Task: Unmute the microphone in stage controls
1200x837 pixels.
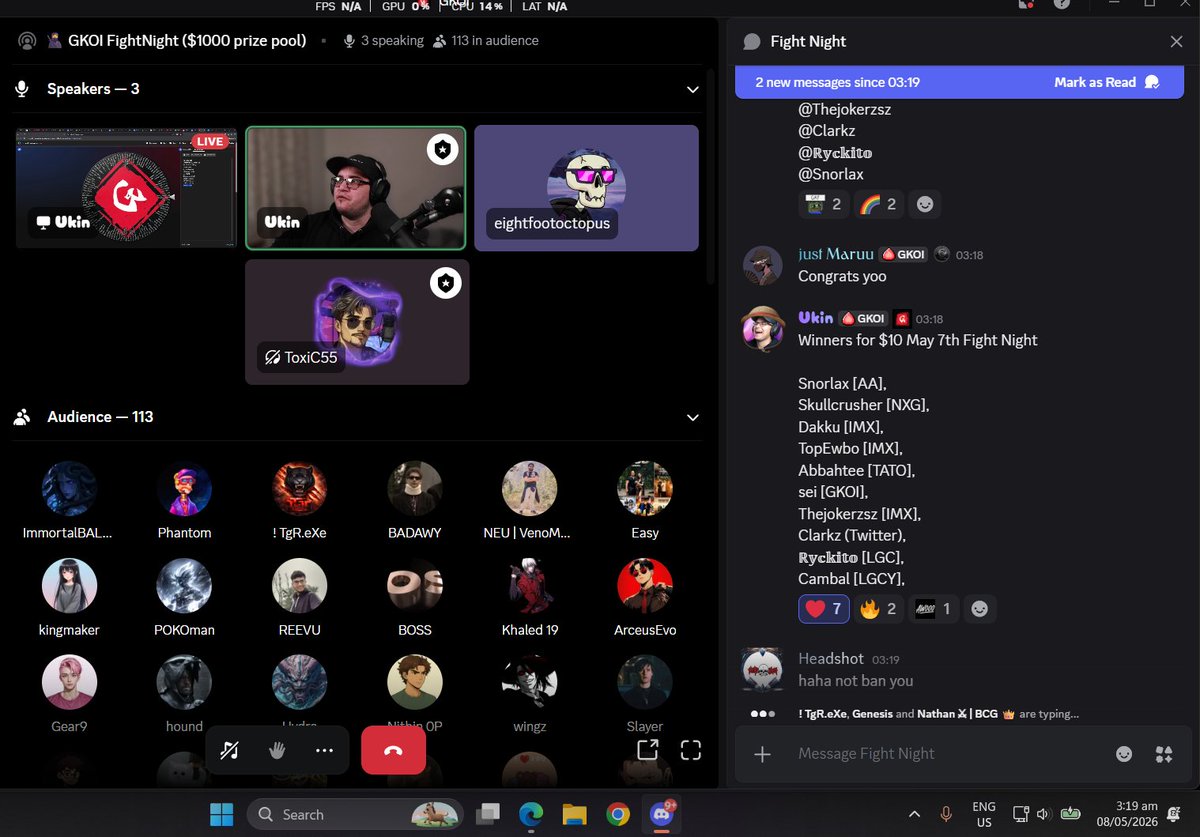Action: click(x=230, y=750)
